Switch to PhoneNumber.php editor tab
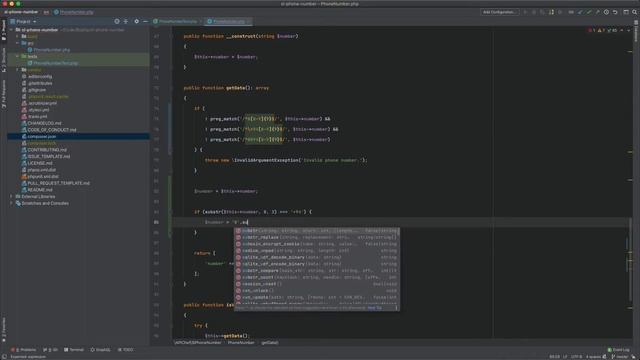The width and height of the screenshot is (640, 360). 229,21
